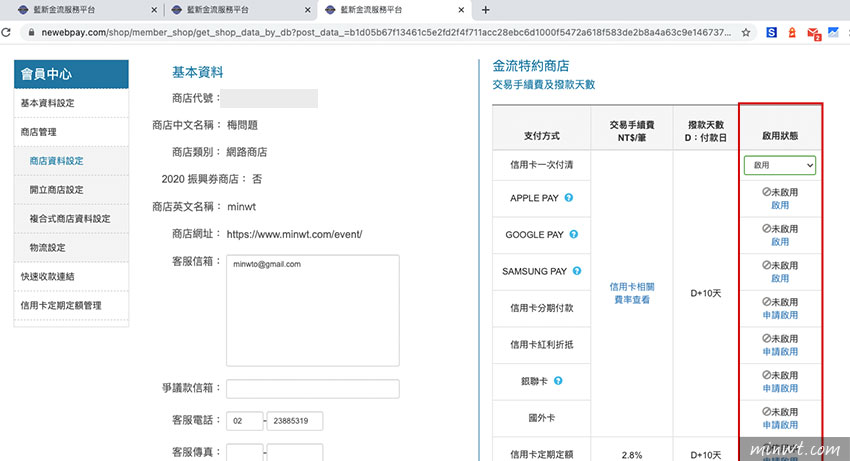Open the blue chart extension icon

tap(833, 33)
